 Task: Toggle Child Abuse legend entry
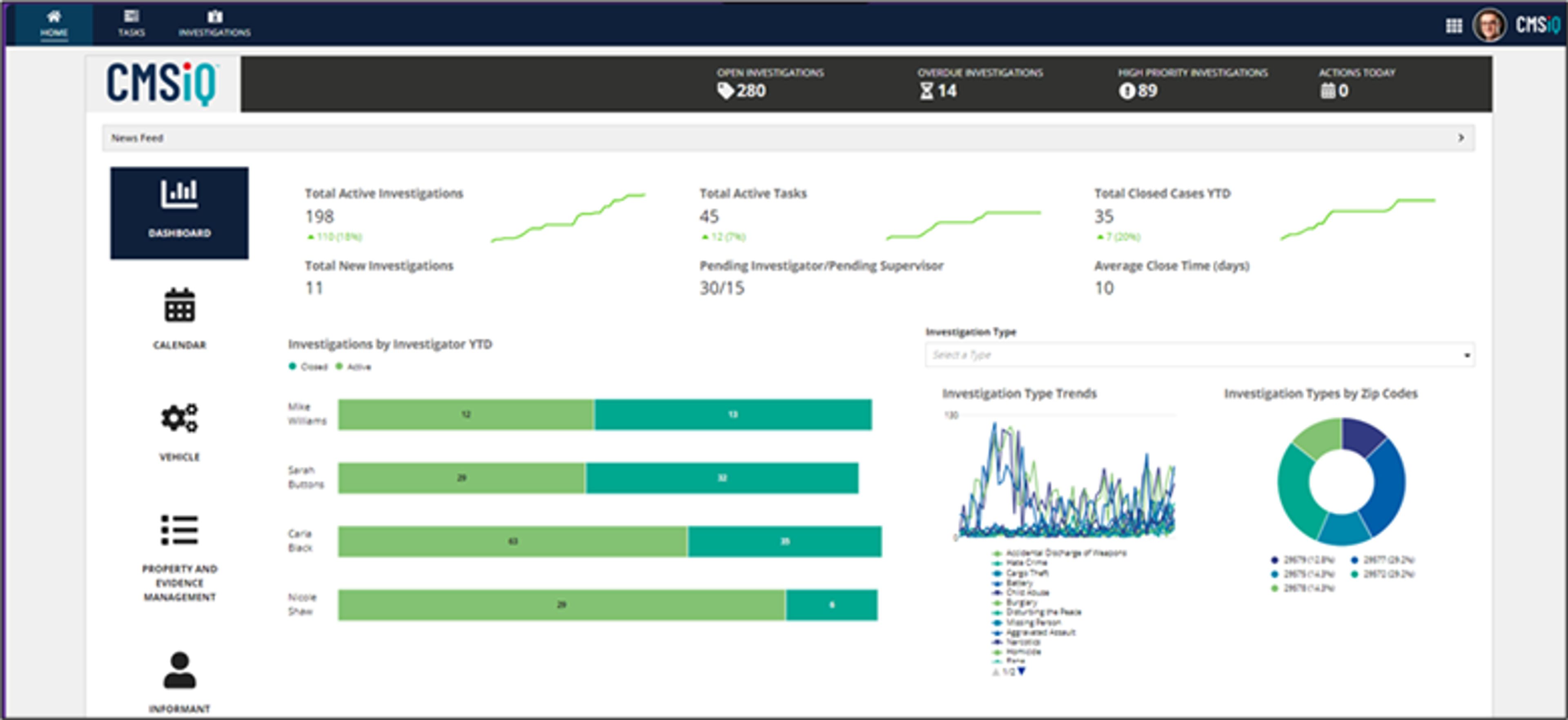(1020, 592)
